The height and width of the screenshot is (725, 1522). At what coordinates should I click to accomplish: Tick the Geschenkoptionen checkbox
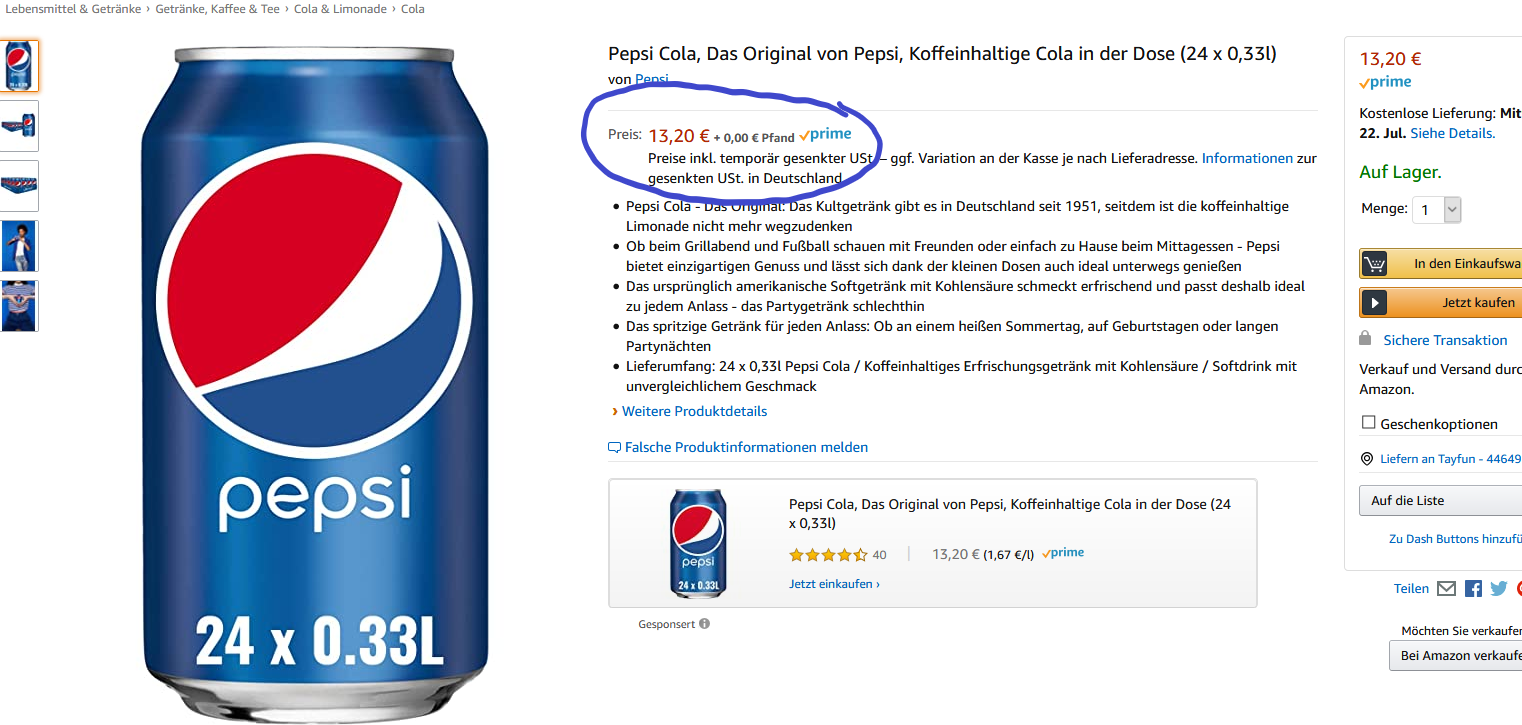point(1368,423)
